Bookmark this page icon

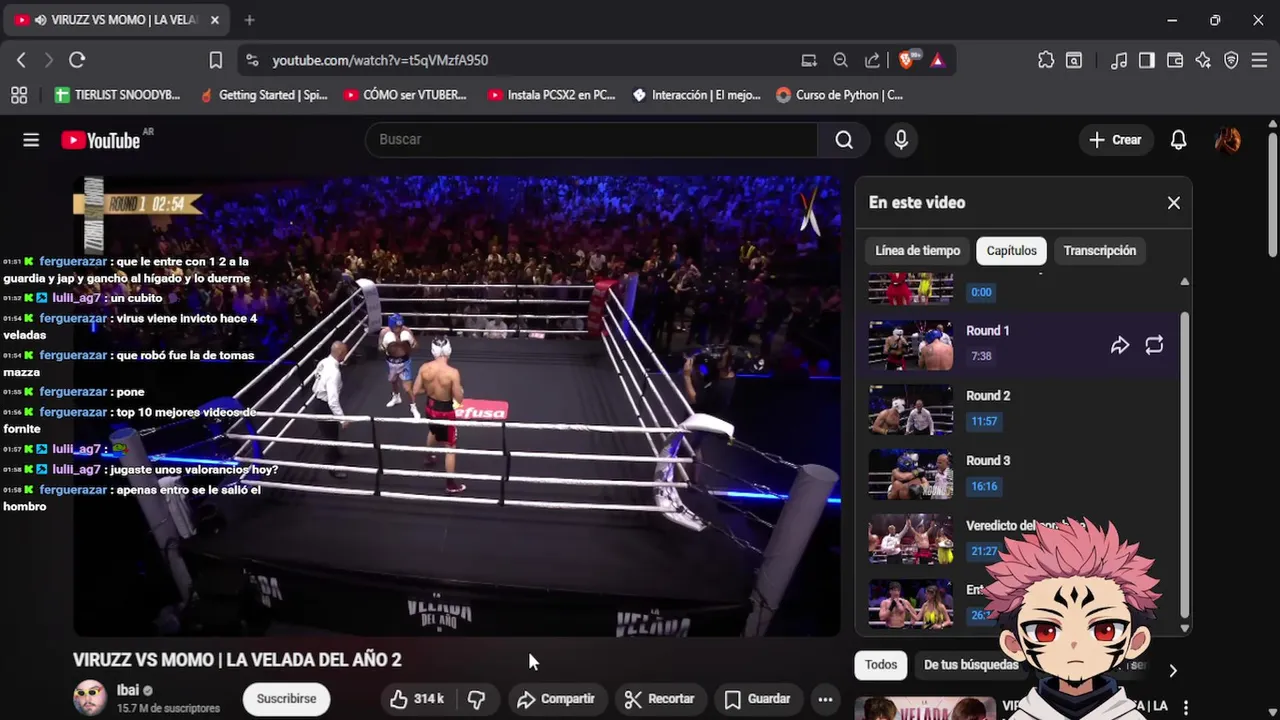(215, 60)
